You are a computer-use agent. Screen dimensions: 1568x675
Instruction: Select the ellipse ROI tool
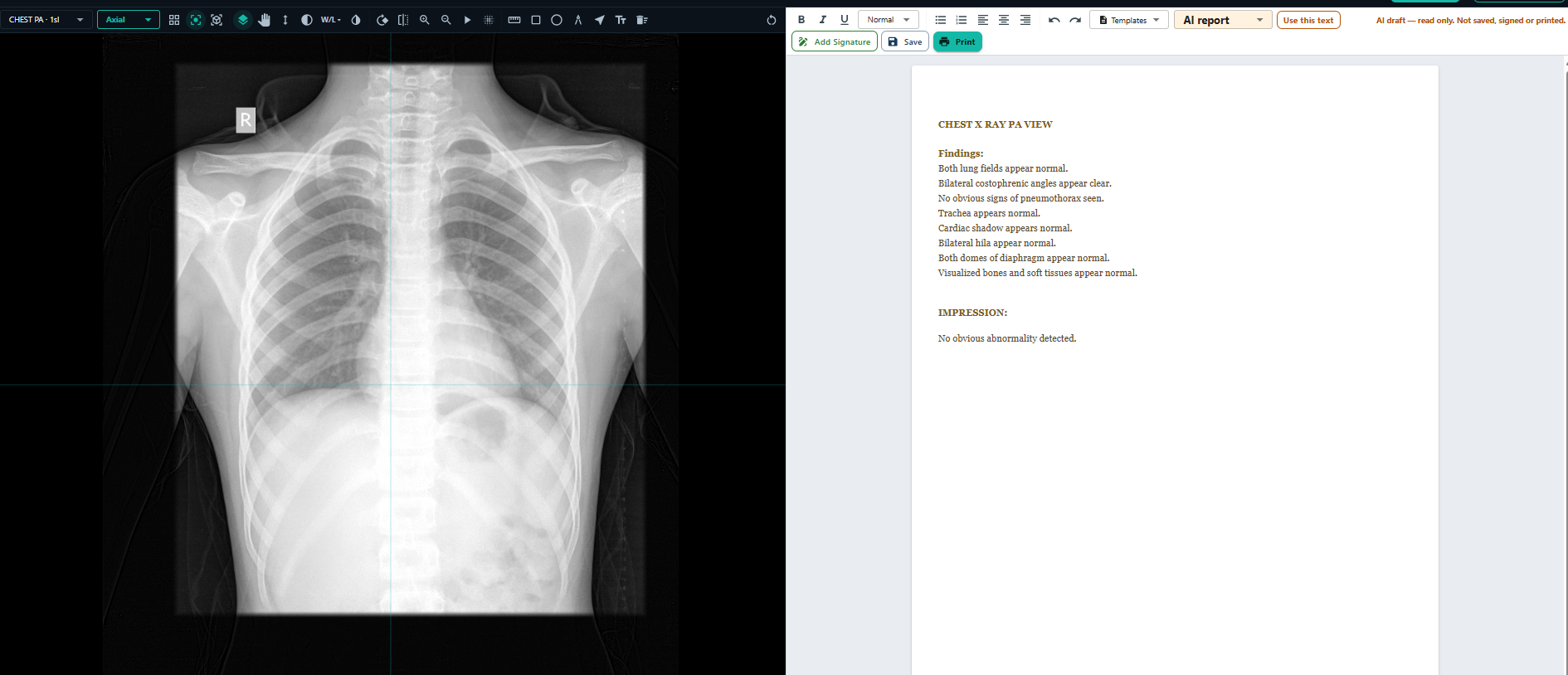[557, 20]
